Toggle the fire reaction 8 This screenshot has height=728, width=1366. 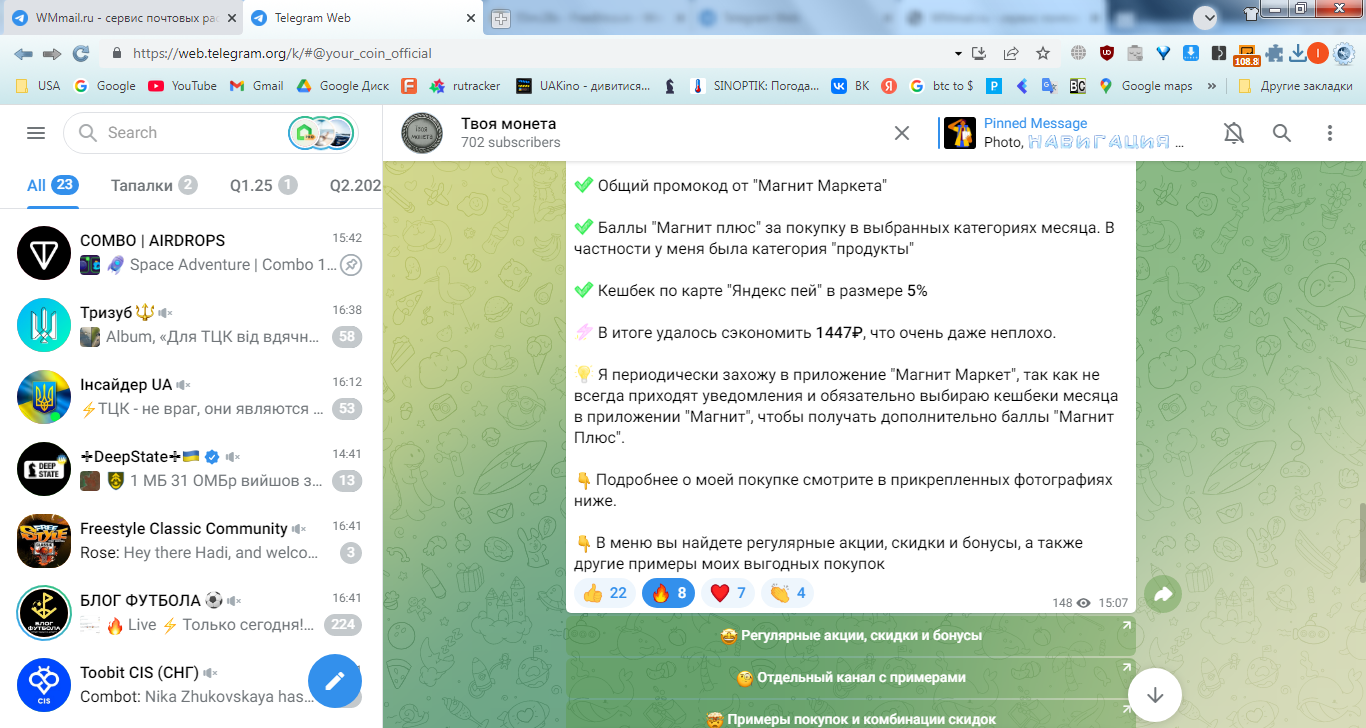click(x=668, y=593)
